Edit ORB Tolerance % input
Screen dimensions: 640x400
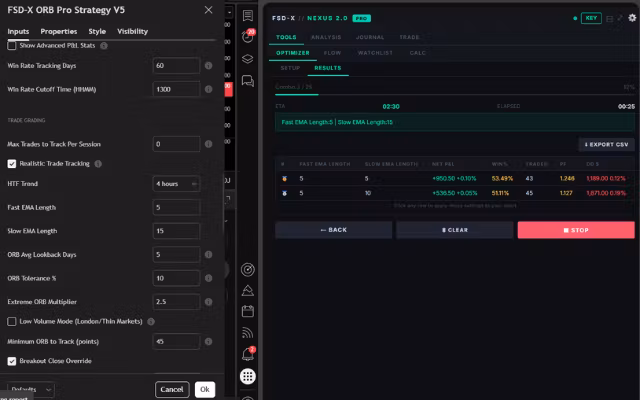click(176, 278)
